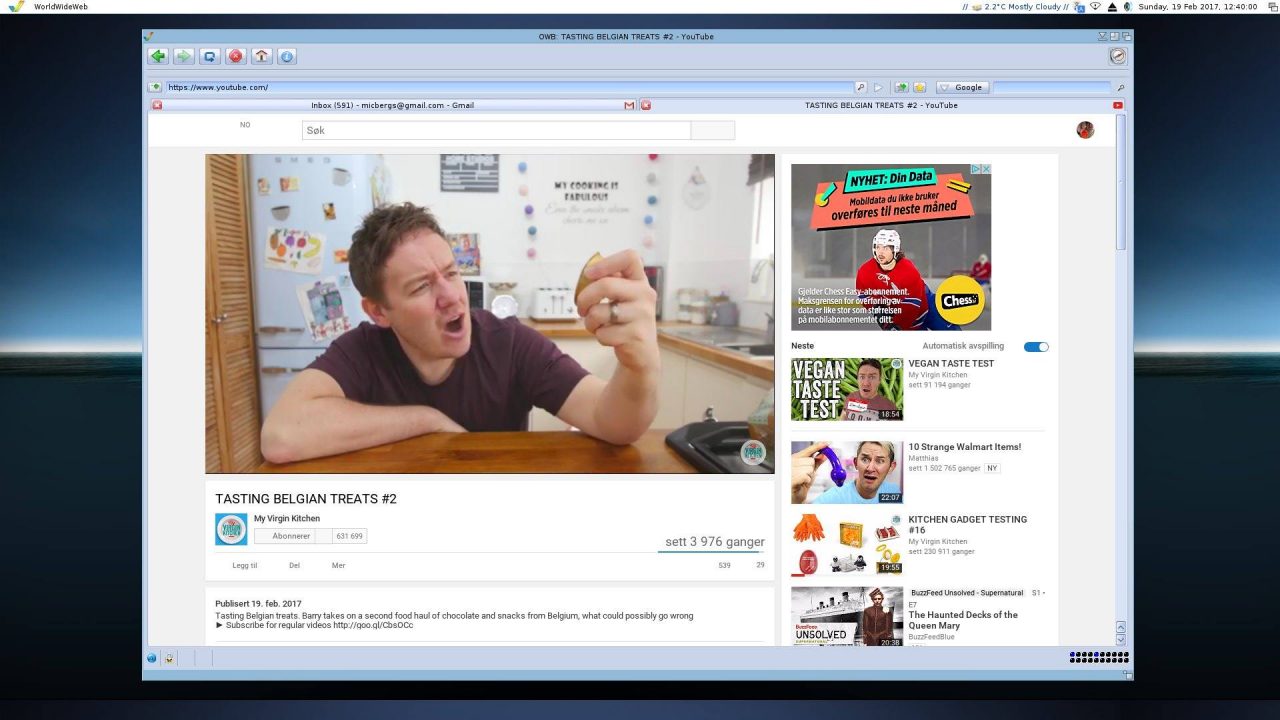1280x720 pixels.
Task: Close the Gmail inbox tab
Action: pos(157,105)
